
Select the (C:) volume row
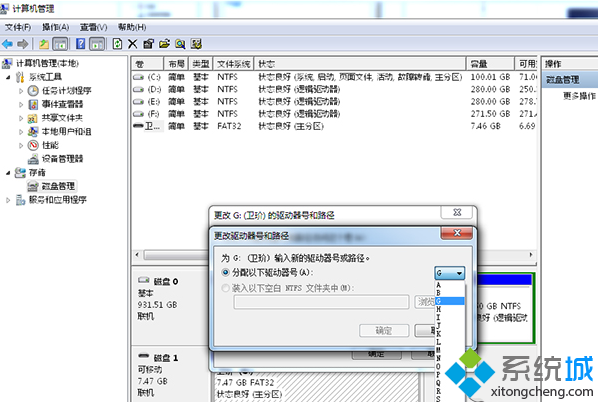pyautogui.click(x=334, y=77)
